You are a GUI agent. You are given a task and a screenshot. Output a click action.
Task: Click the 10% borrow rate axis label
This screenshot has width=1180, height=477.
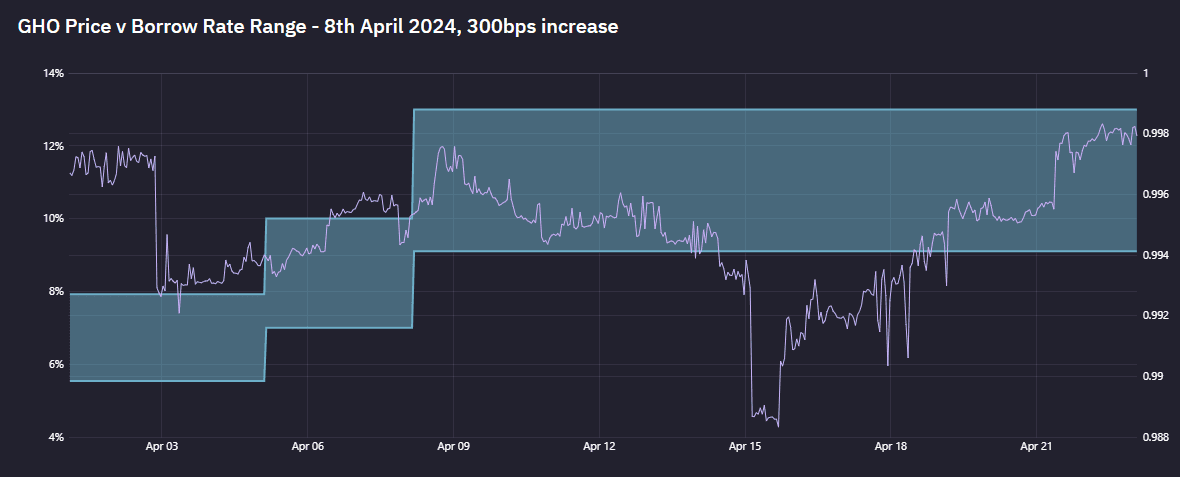coord(52,219)
